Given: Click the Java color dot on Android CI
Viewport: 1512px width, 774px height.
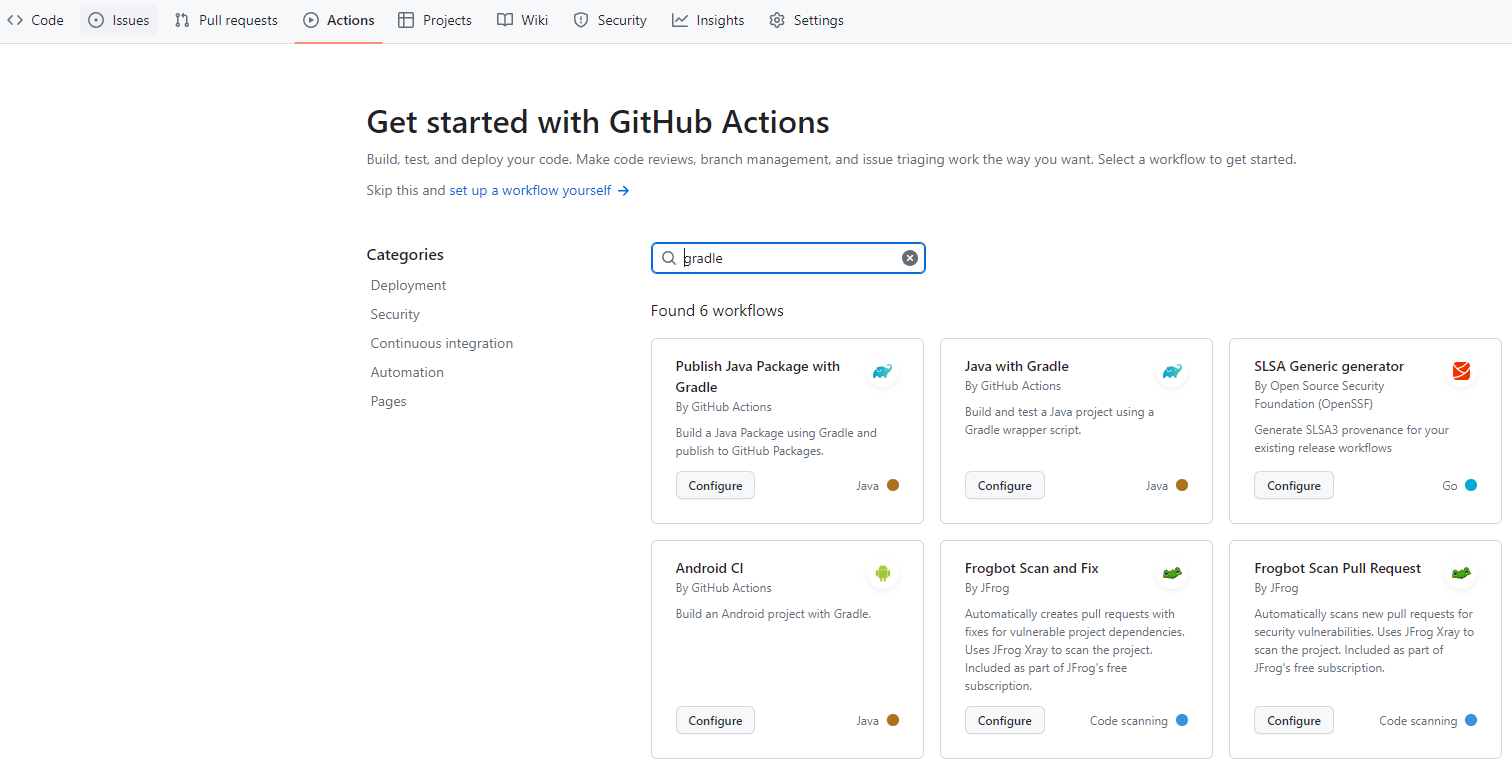Looking at the screenshot, I should click(893, 720).
